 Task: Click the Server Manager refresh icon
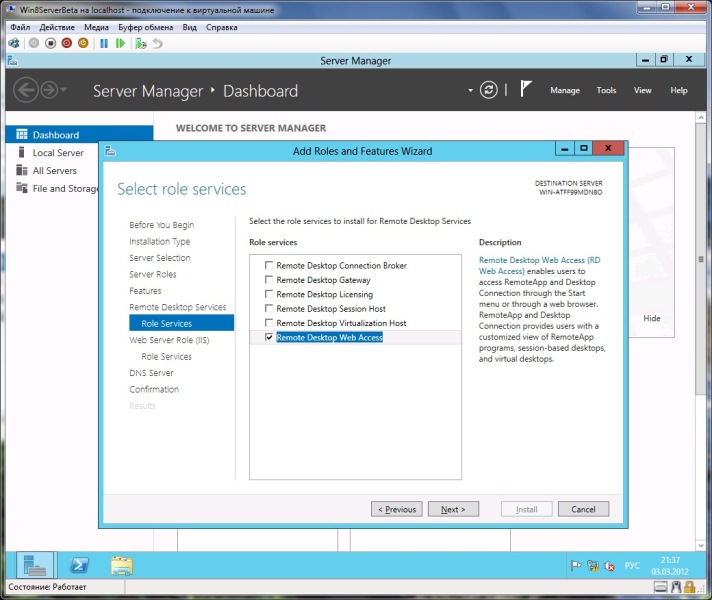pyautogui.click(x=488, y=90)
